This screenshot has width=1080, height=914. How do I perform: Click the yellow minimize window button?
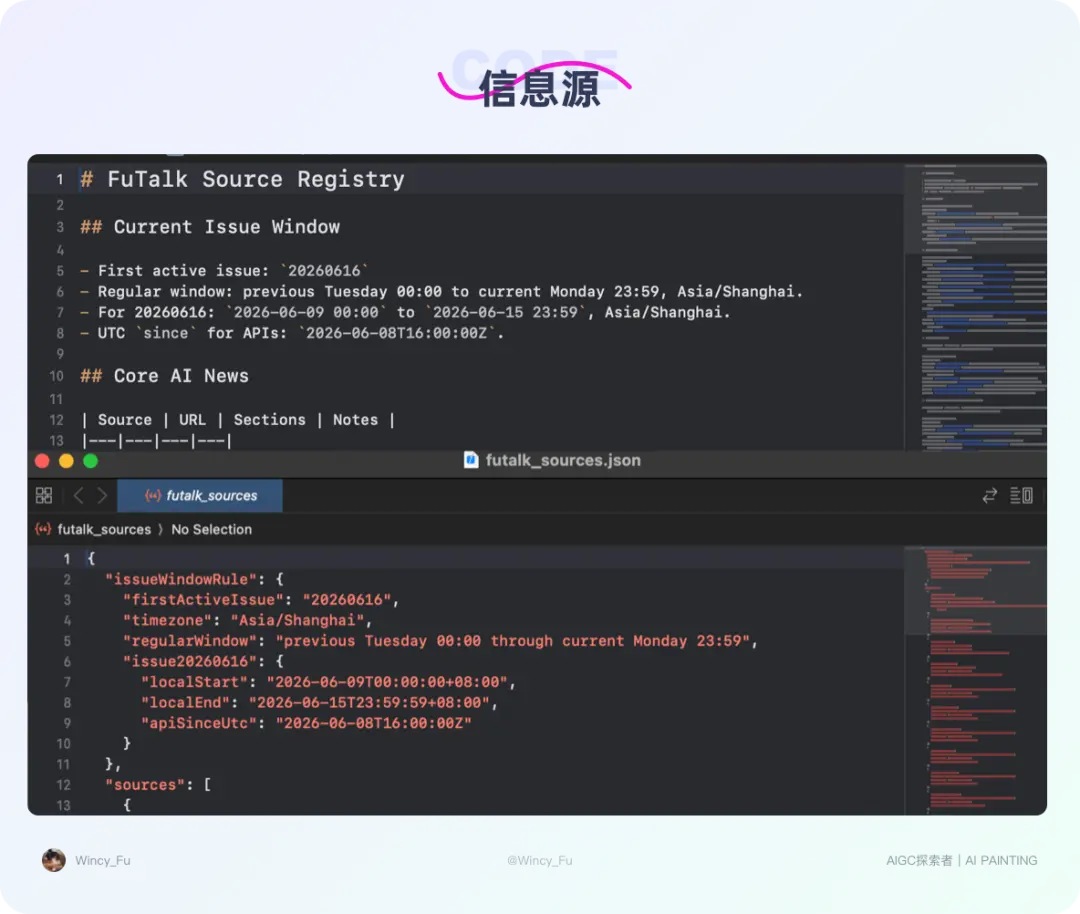coord(66,461)
